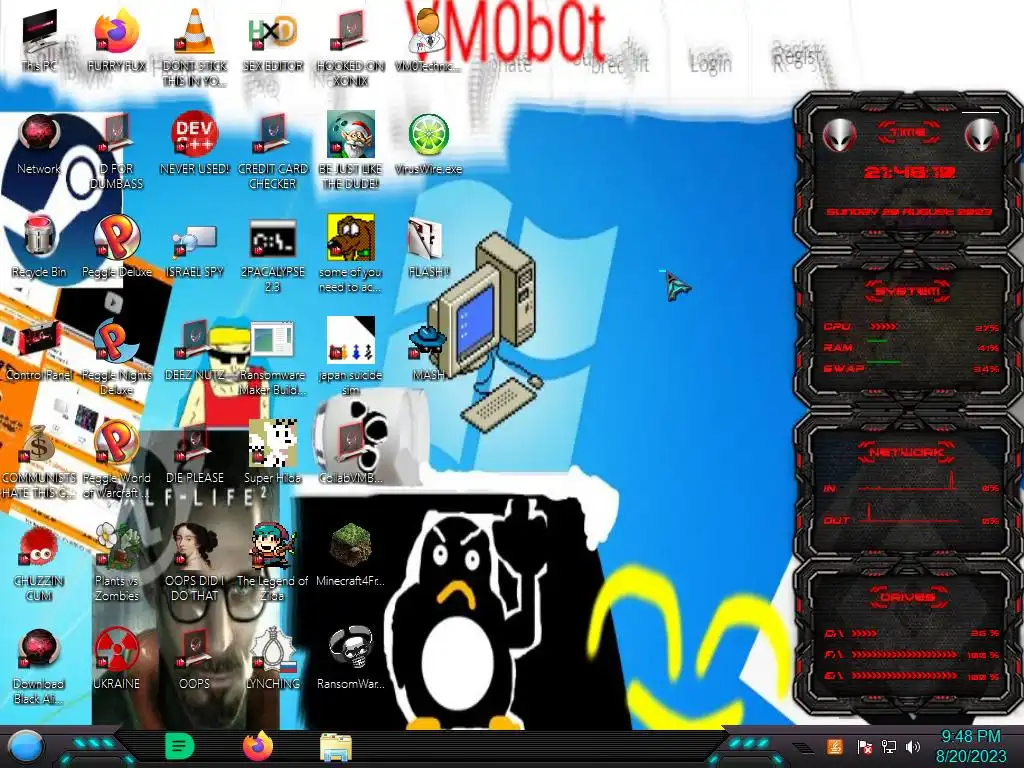Select the Download Black Al... icon
This screenshot has height=768, width=1024.
[39, 666]
